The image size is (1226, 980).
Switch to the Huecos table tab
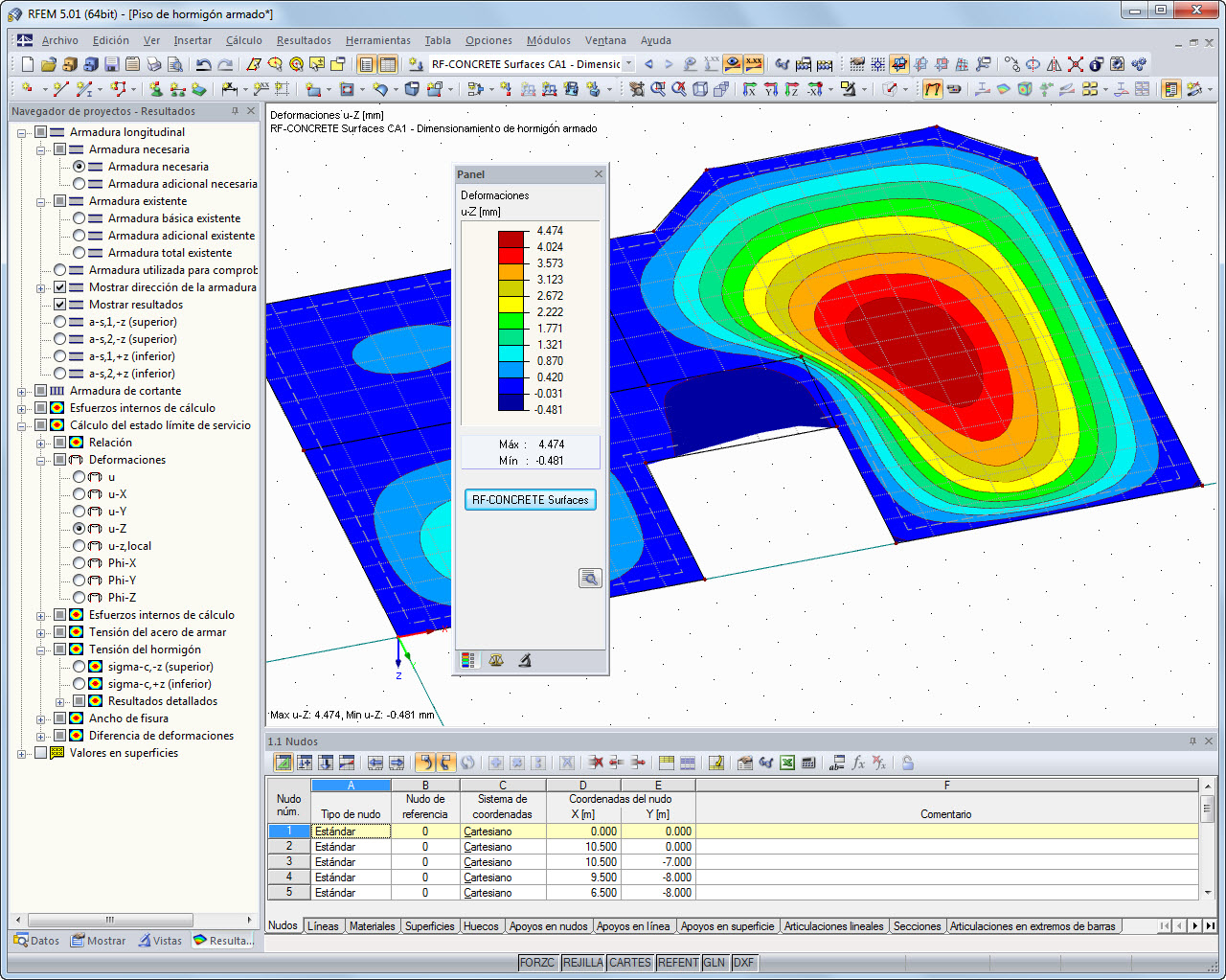tap(482, 925)
